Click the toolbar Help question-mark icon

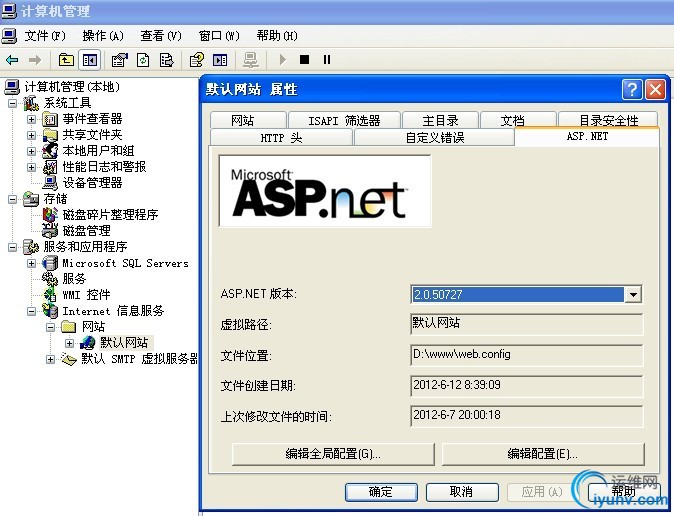tap(197, 60)
